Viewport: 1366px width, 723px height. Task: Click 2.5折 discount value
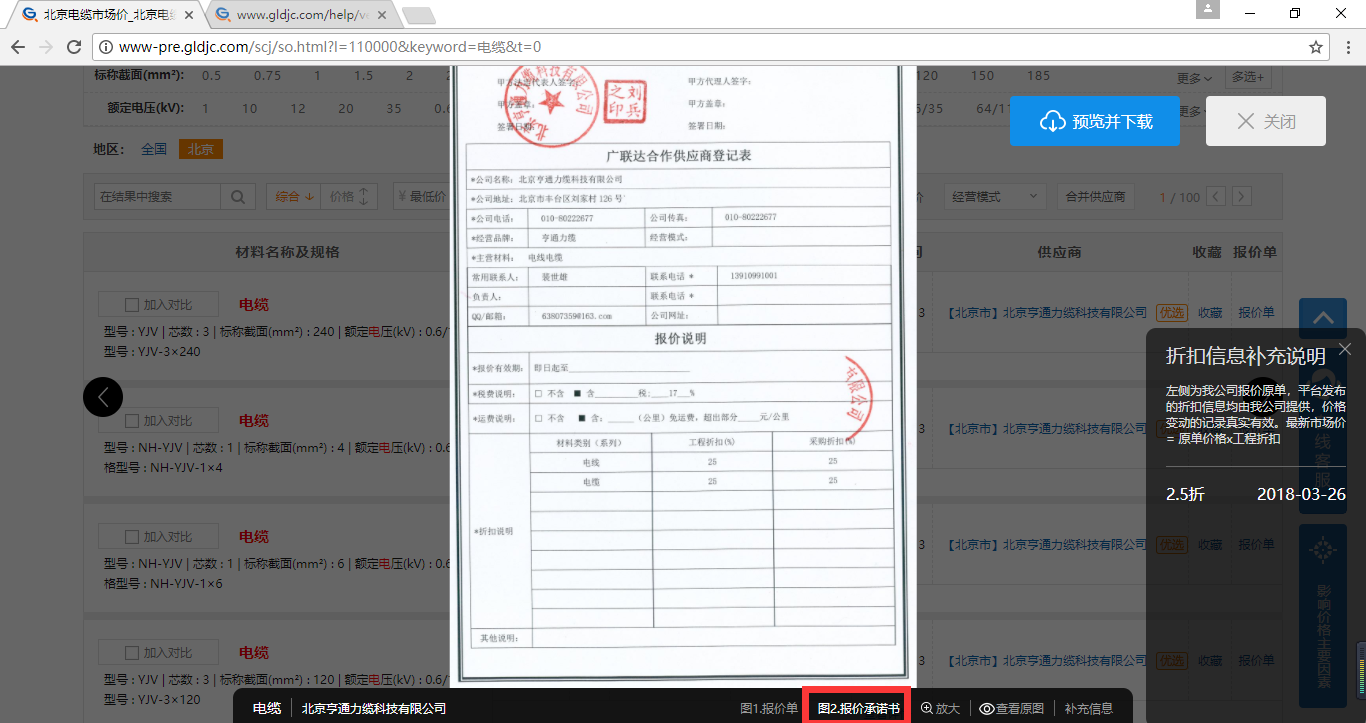(x=1185, y=495)
